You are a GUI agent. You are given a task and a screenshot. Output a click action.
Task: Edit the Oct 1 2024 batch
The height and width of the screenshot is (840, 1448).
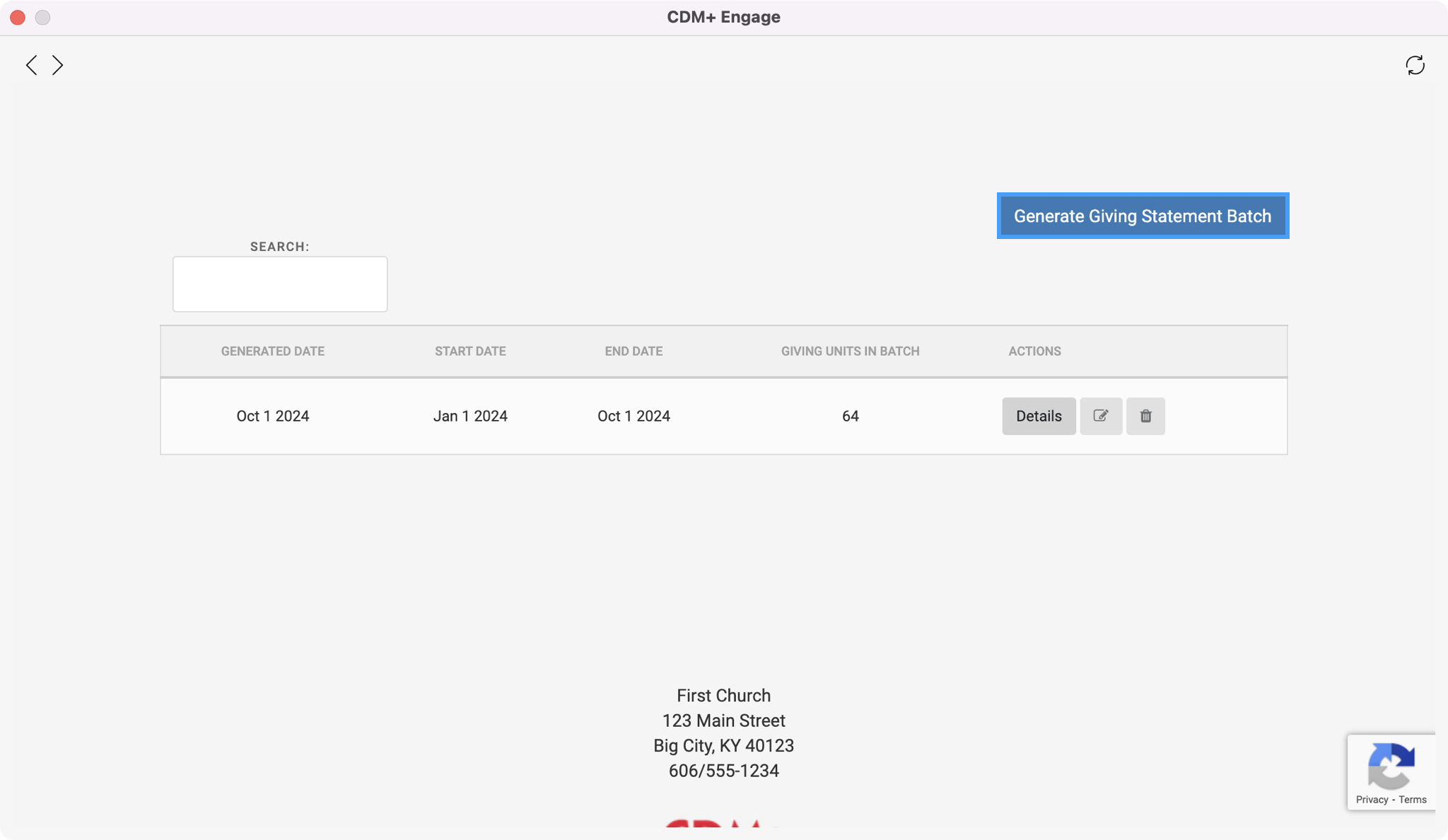coord(1100,416)
